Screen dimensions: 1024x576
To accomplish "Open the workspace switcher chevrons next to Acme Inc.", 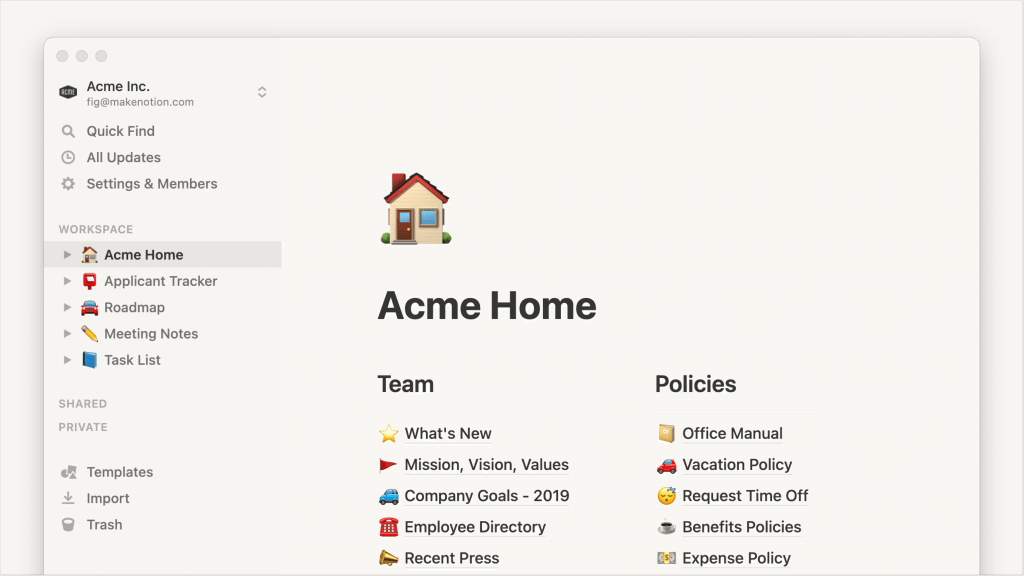I will pyautogui.click(x=261, y=91).
